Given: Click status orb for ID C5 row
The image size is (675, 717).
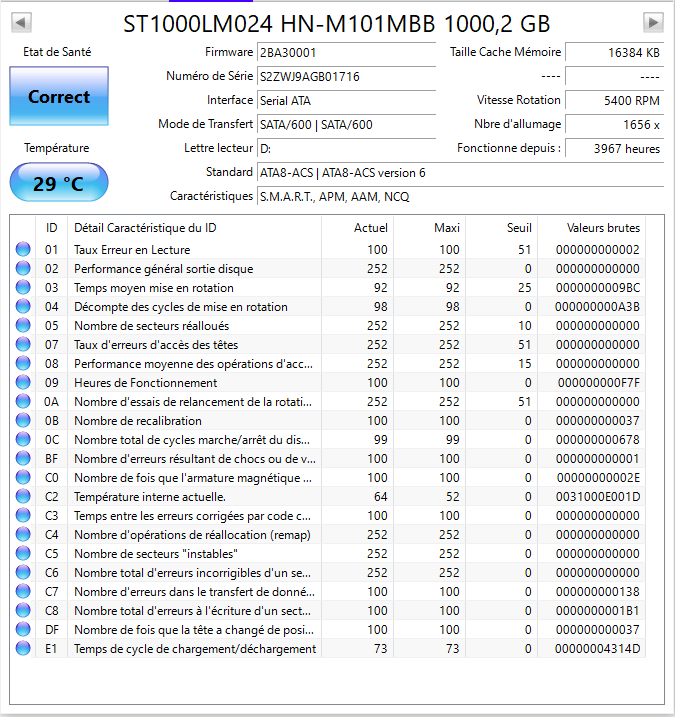Looking at the screenshot, I should tap(23, 553).
